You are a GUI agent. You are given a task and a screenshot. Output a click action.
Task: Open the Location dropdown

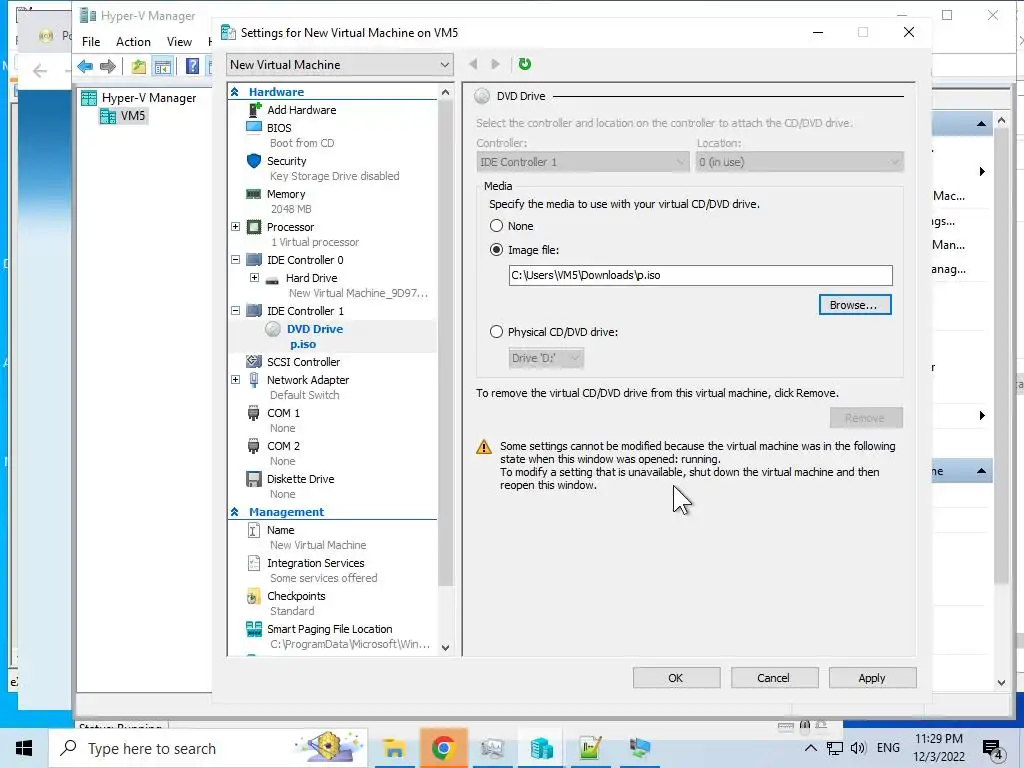[x=799, y=162]
